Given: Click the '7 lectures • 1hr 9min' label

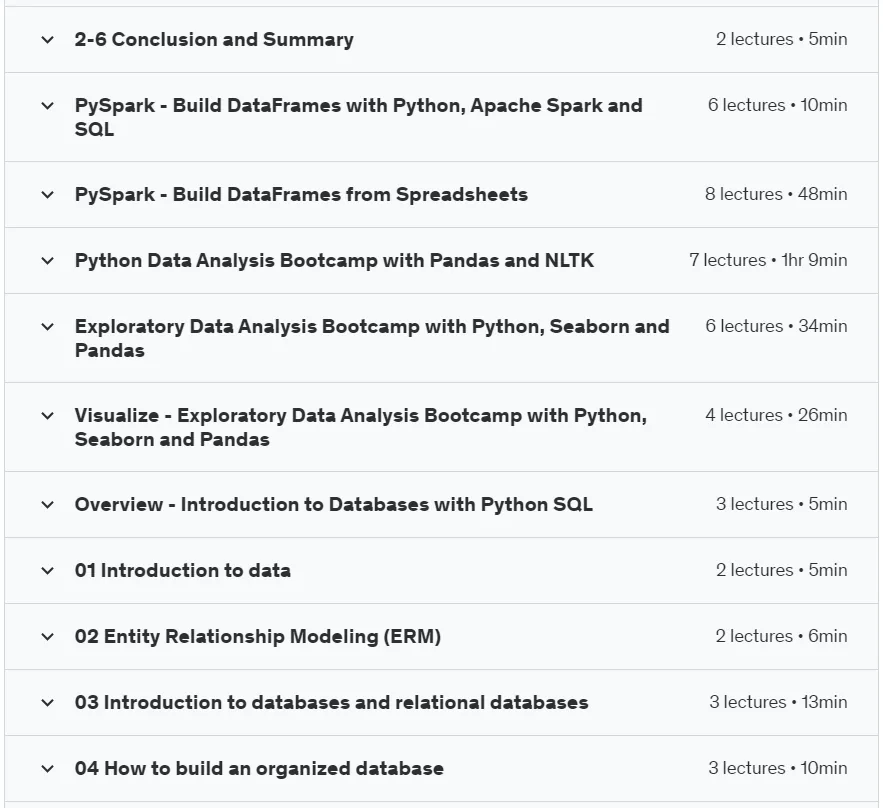Looking at the screenshot, I should coord(768,260).
